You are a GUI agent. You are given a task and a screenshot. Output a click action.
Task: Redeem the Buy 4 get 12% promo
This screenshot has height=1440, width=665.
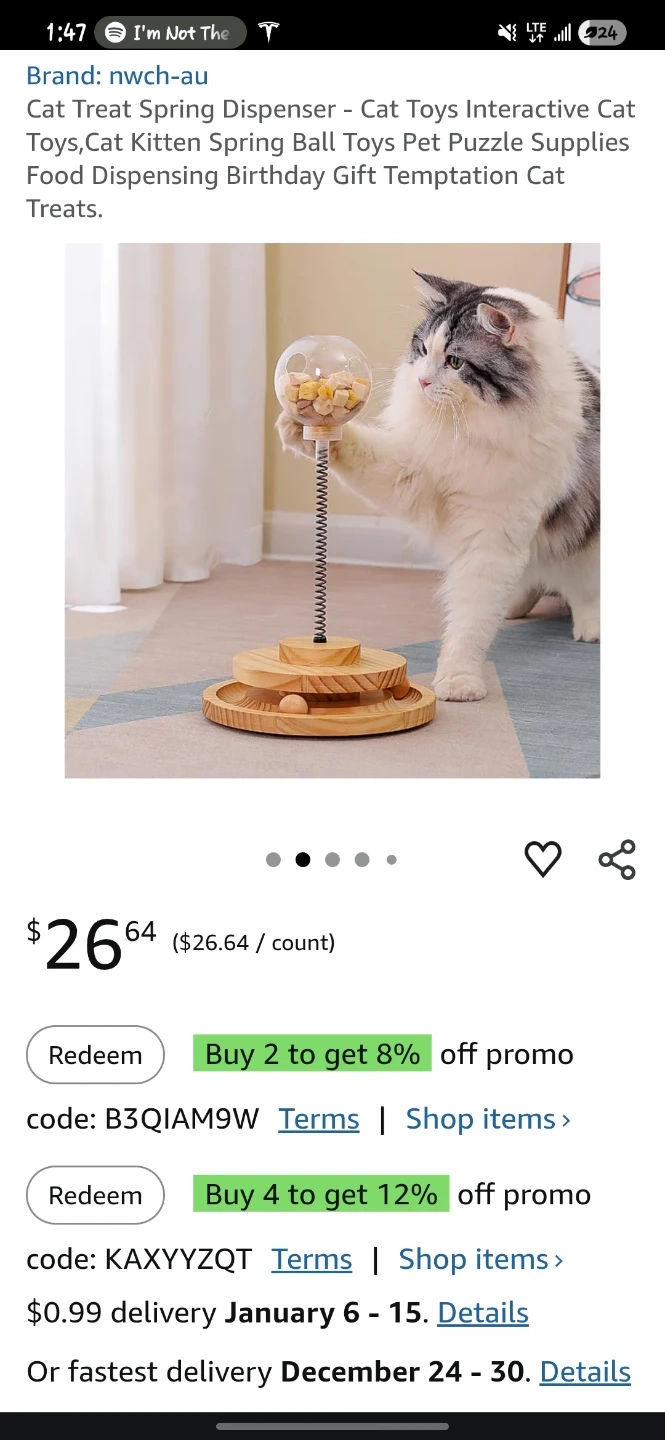pyautogui.click(x=95, y=1194)
